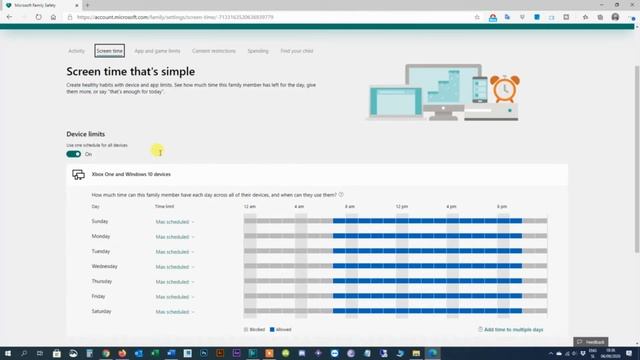Click Friday's schedule timeline bar
The image size is (640, 360).
[x=395, y=296]
